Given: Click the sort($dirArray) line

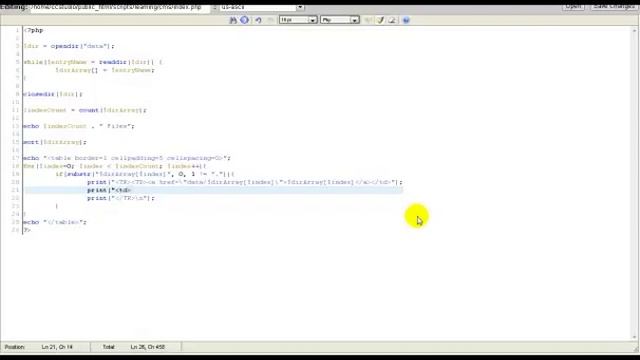Looking at the screenshot, I should click(x=55, y=142).
